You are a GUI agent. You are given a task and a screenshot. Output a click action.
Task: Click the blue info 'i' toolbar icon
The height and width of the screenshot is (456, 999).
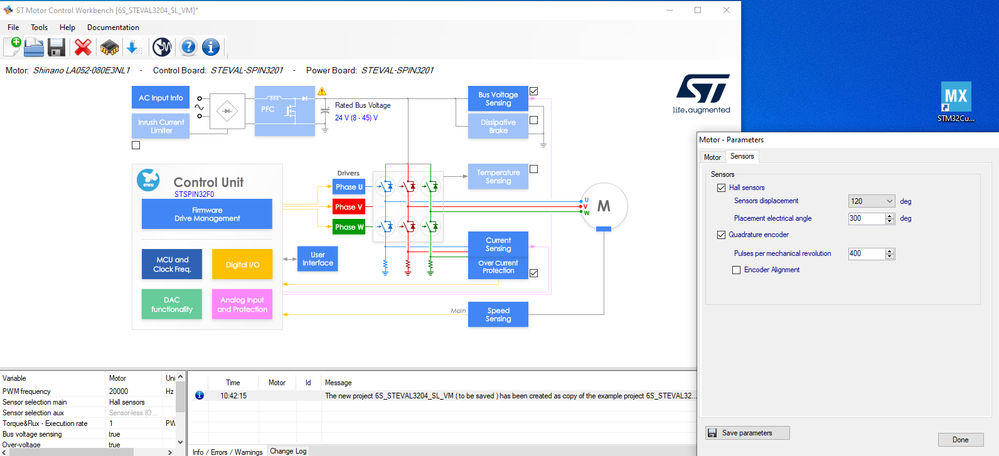211,46
